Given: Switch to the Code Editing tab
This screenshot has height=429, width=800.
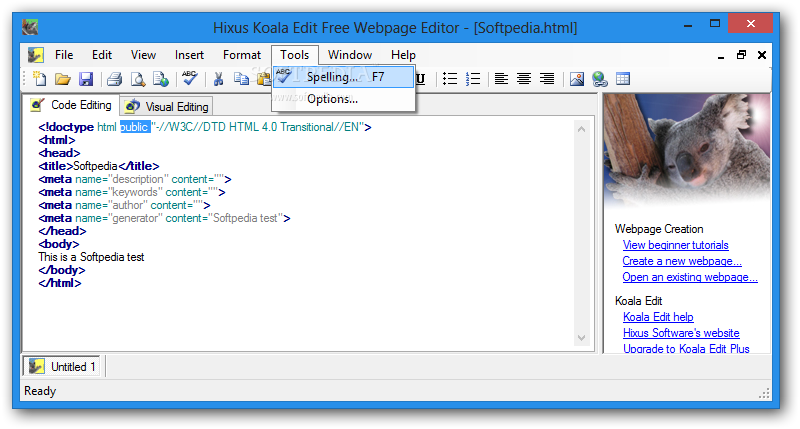Looking at the screenshot, I should coord(71,105).
